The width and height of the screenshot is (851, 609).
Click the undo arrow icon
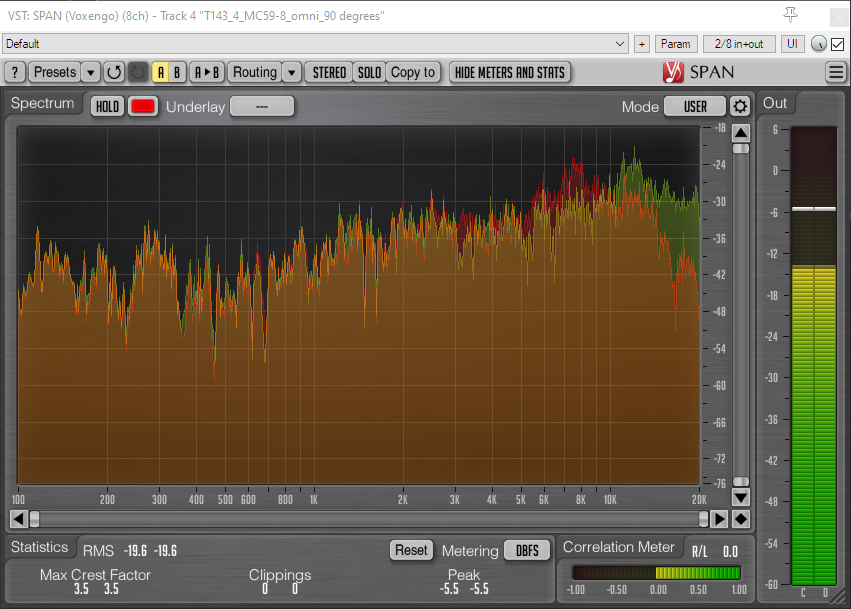coord(114,72)
